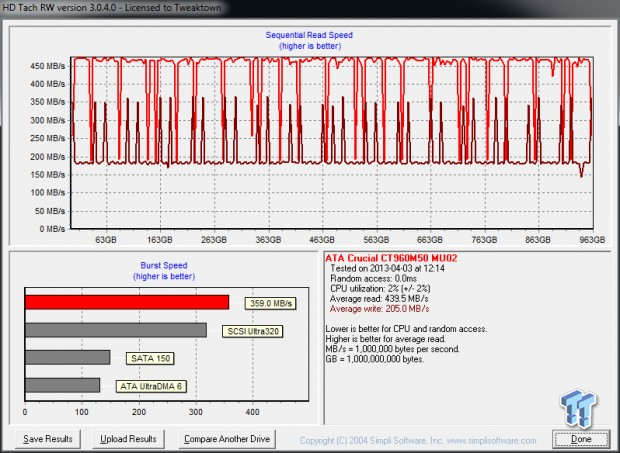
Task: Click the SCSI Ultra320 bar label
Action: point(253,331)
